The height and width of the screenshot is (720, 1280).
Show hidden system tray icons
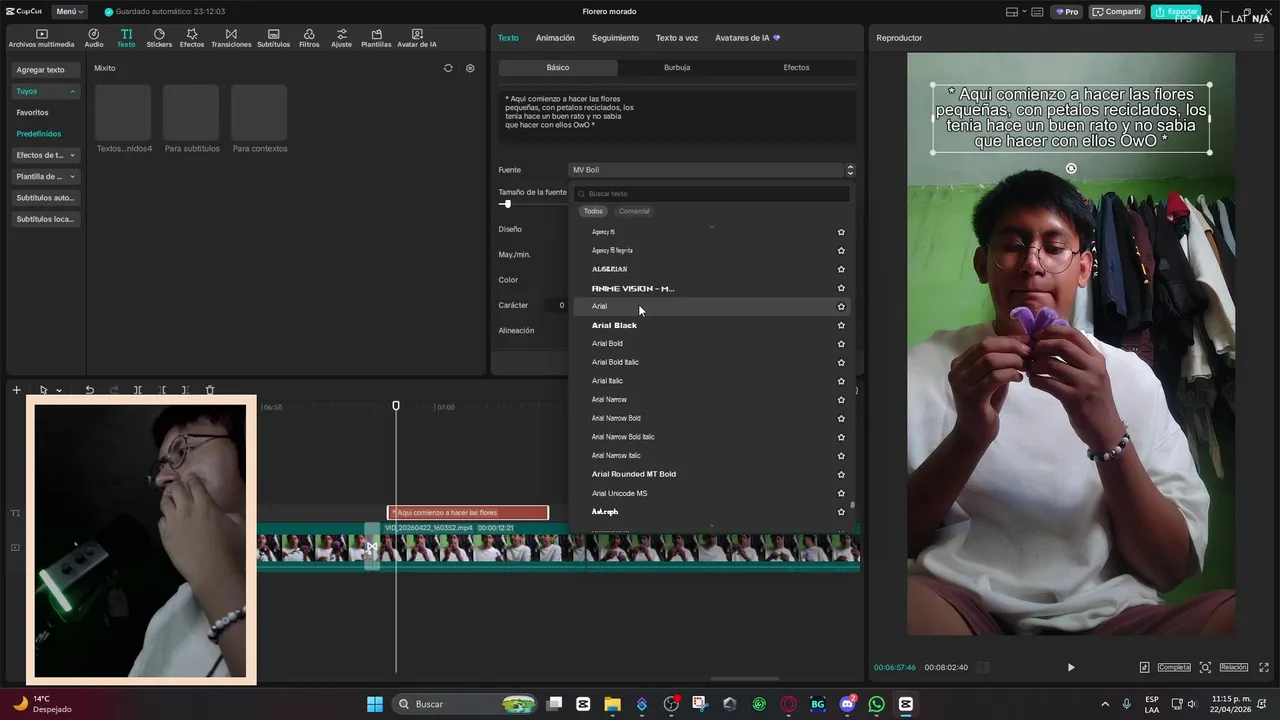(x=1105, y=704)
